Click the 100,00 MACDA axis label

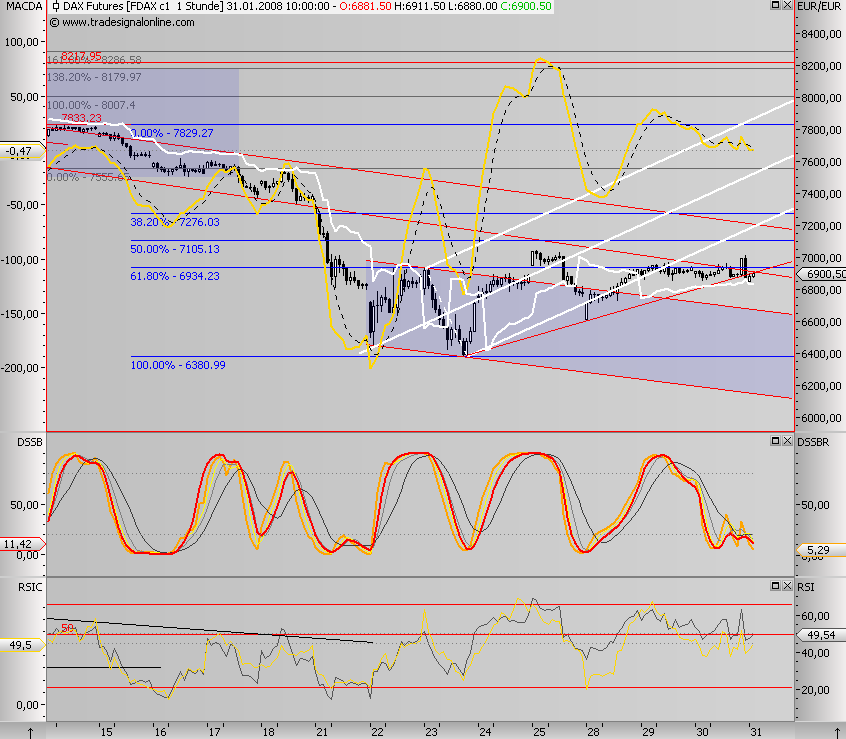pos(22,42)
